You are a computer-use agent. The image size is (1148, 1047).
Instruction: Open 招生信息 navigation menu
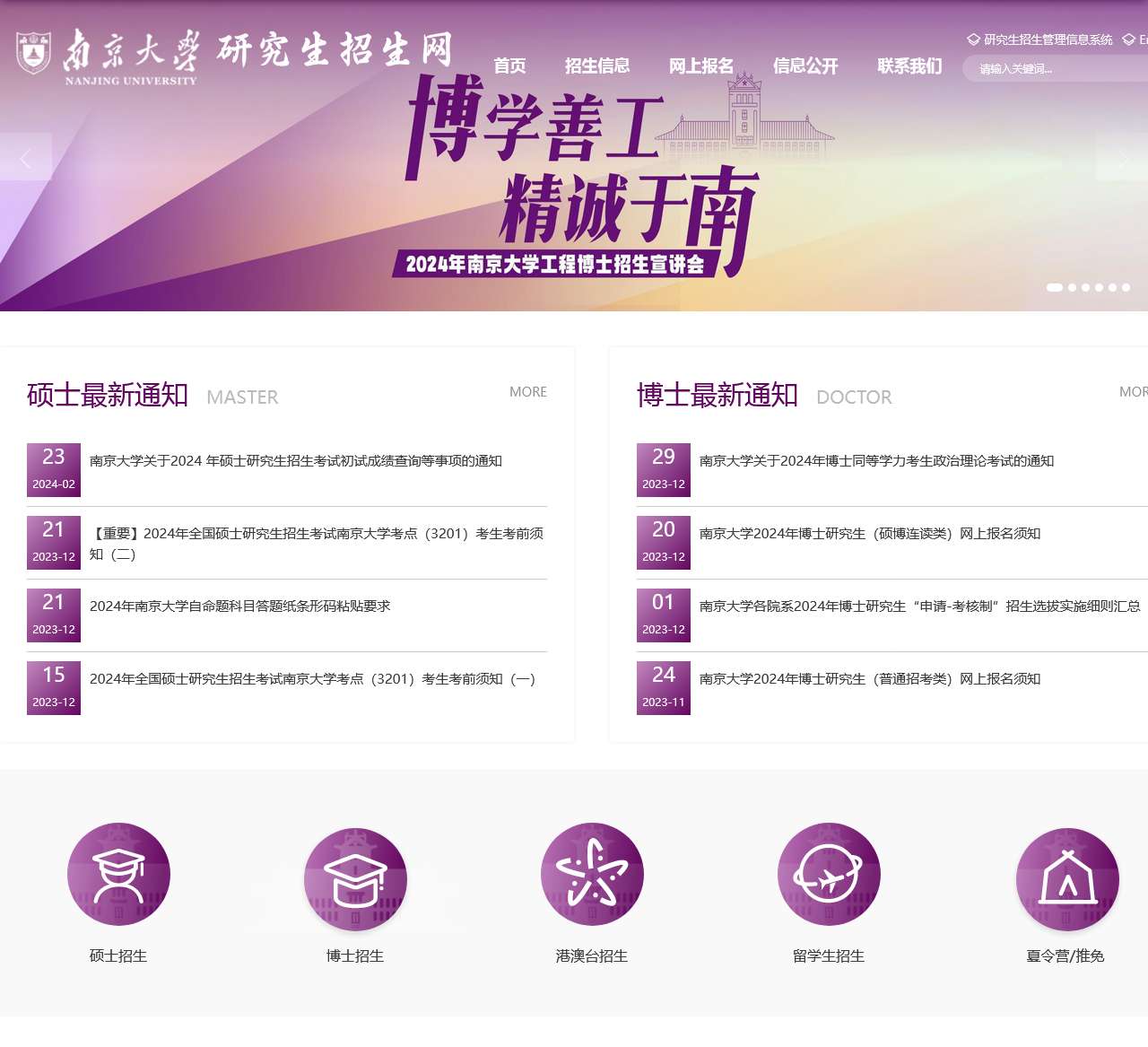(597, 65)
